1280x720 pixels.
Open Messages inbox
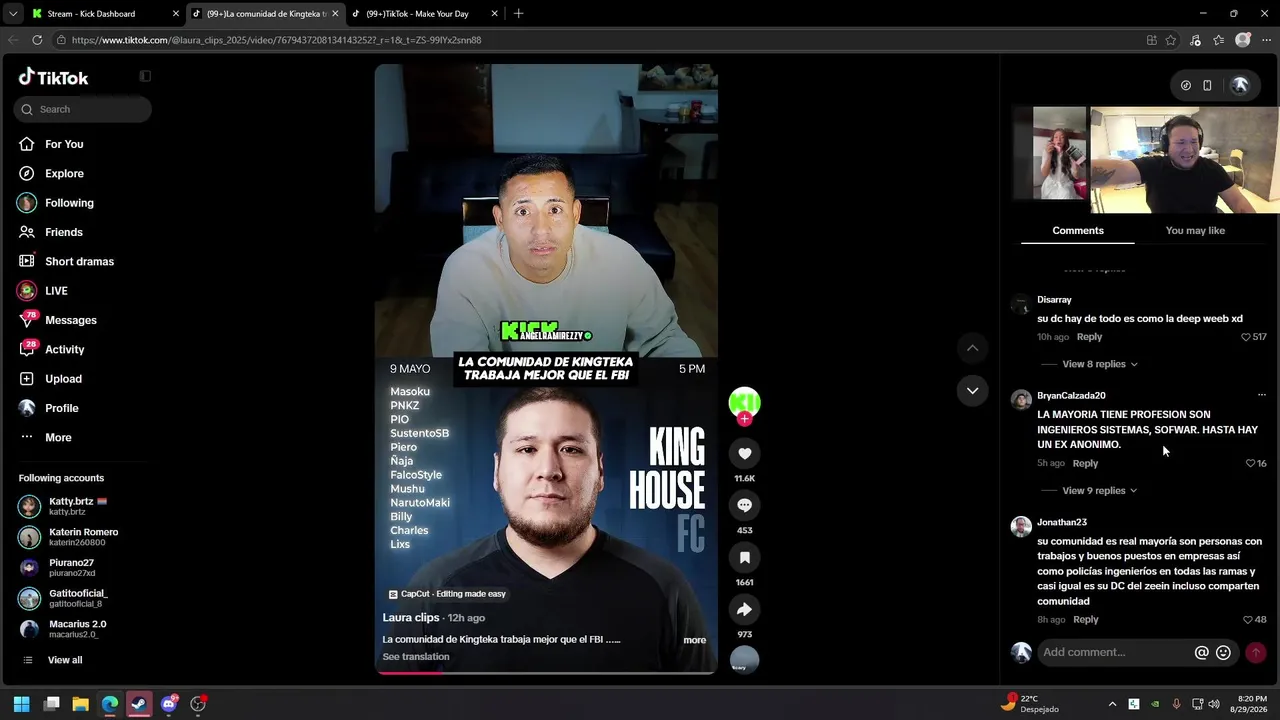[x=70, y=320]
